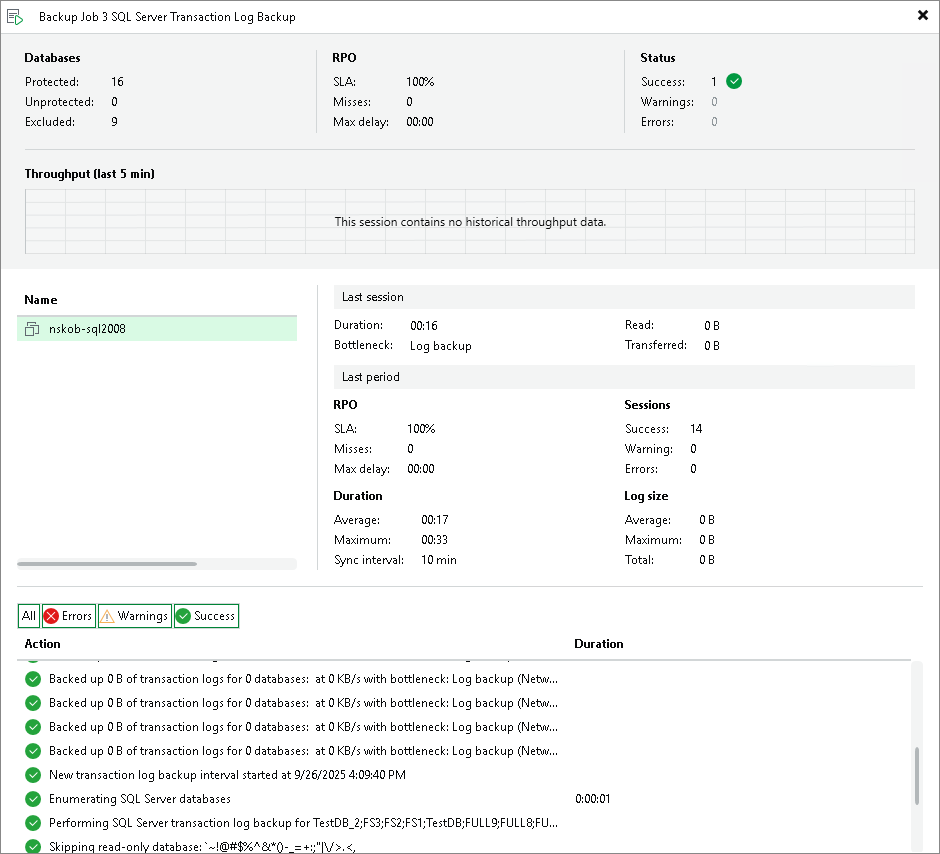The width and height of the screenshot is (940, 854).
Task: Click the Average duration value 00:17
Action: pos(435,520)
